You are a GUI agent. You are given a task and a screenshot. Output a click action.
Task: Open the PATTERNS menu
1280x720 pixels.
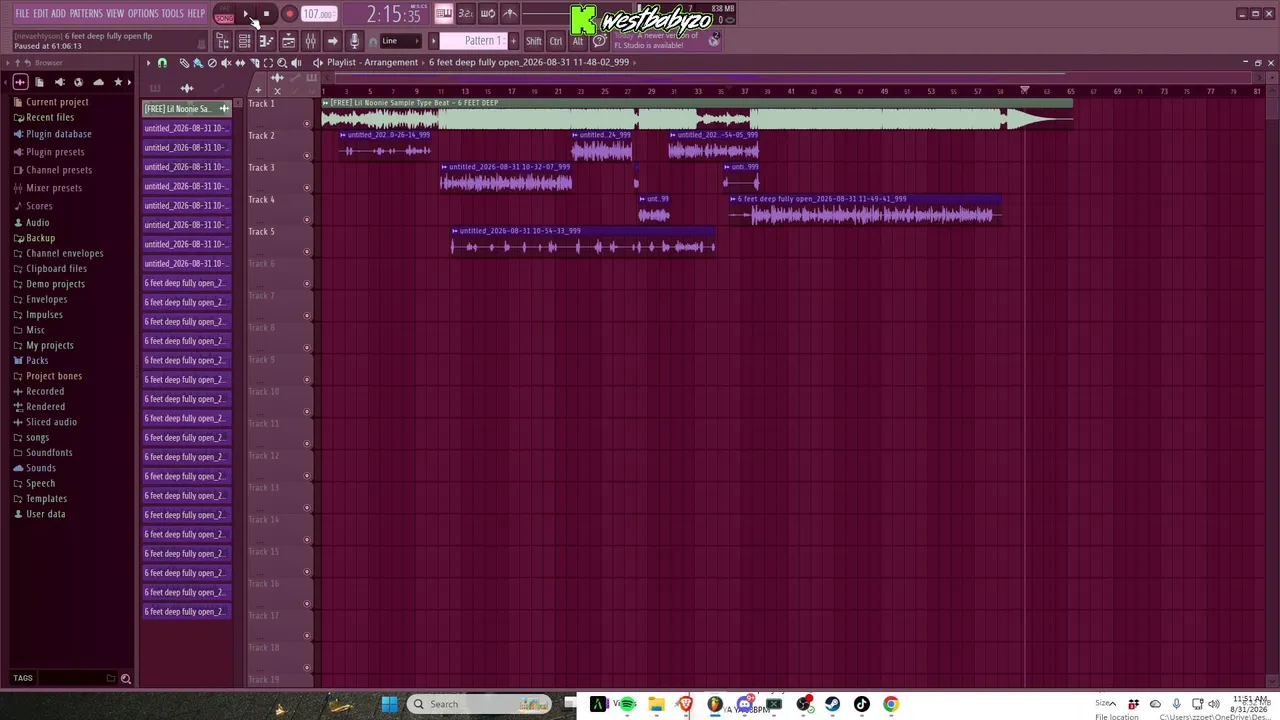click(86, 14)
